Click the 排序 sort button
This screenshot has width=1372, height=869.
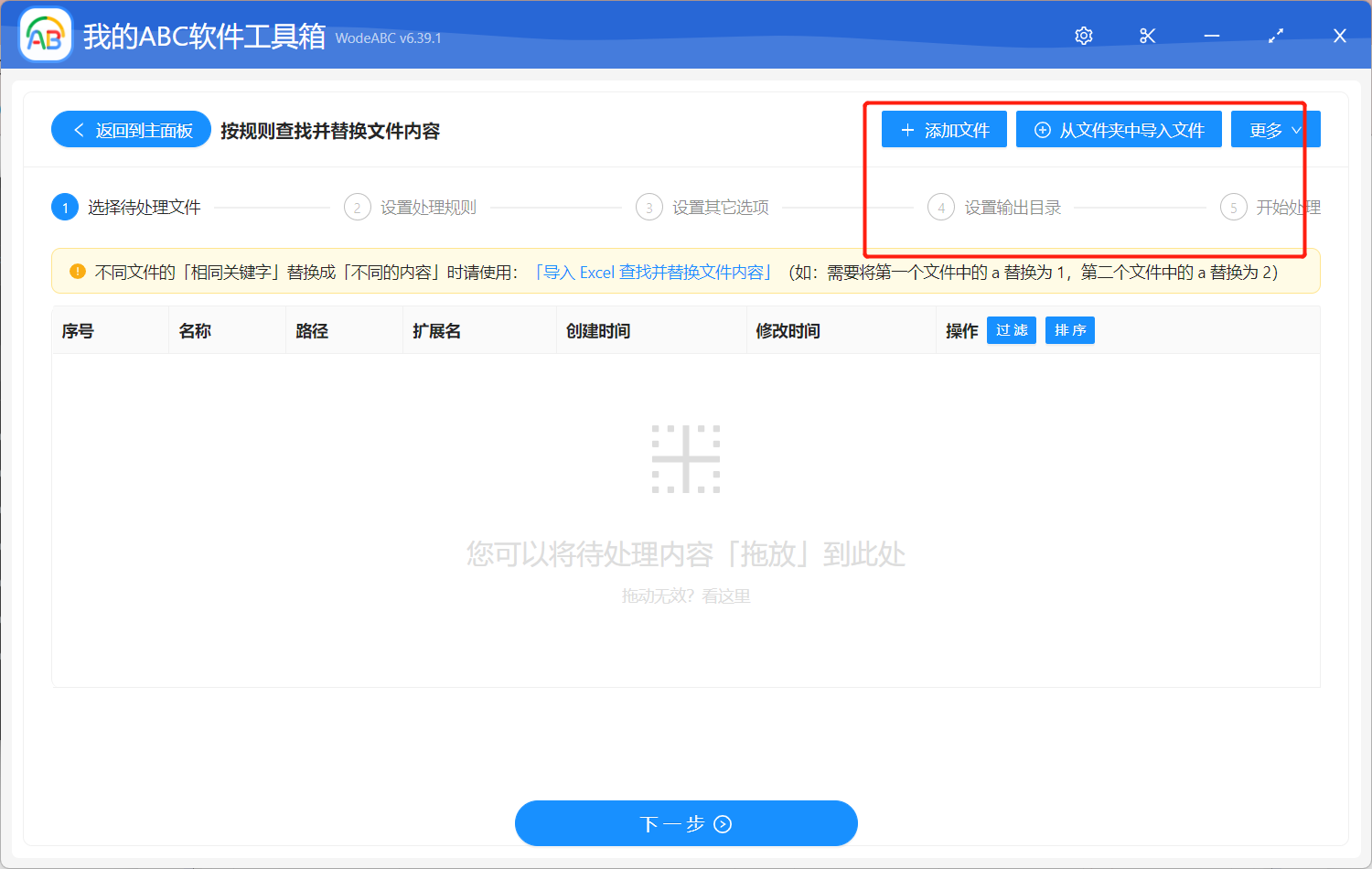click(1069, 330)
